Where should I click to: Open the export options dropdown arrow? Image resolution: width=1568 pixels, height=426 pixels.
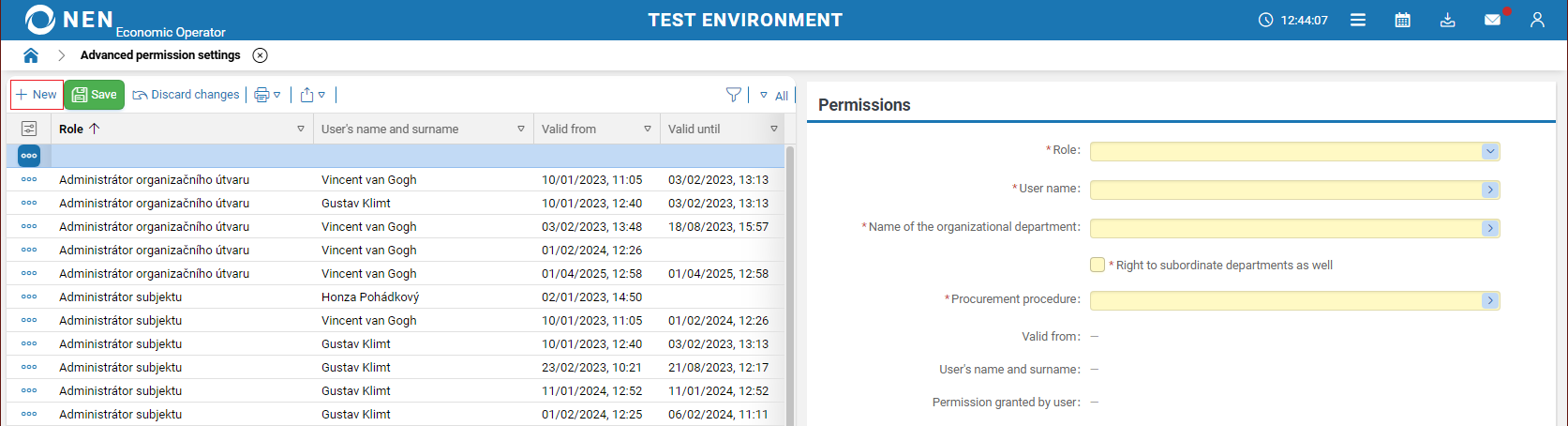(x=321, y=95)
